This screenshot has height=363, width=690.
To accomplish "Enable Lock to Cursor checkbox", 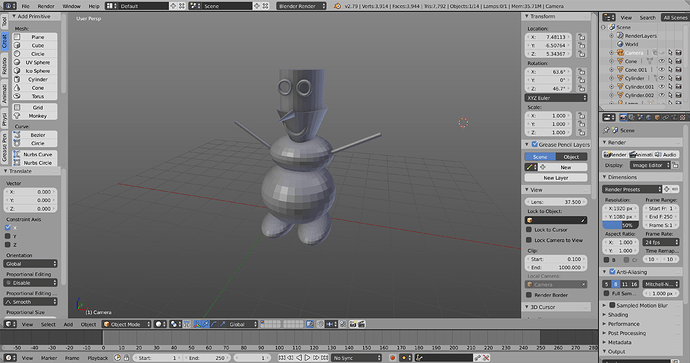I will (529, 230).
